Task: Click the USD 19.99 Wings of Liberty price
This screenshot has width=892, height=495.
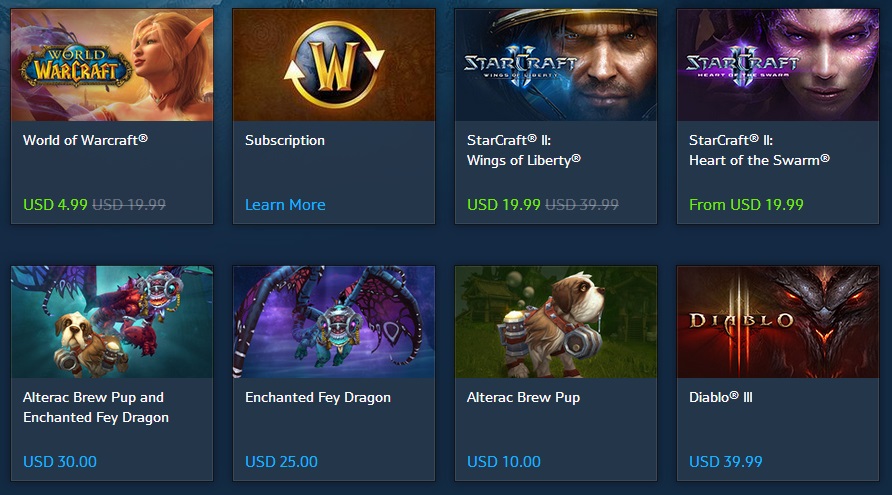Action: [503, 205]
